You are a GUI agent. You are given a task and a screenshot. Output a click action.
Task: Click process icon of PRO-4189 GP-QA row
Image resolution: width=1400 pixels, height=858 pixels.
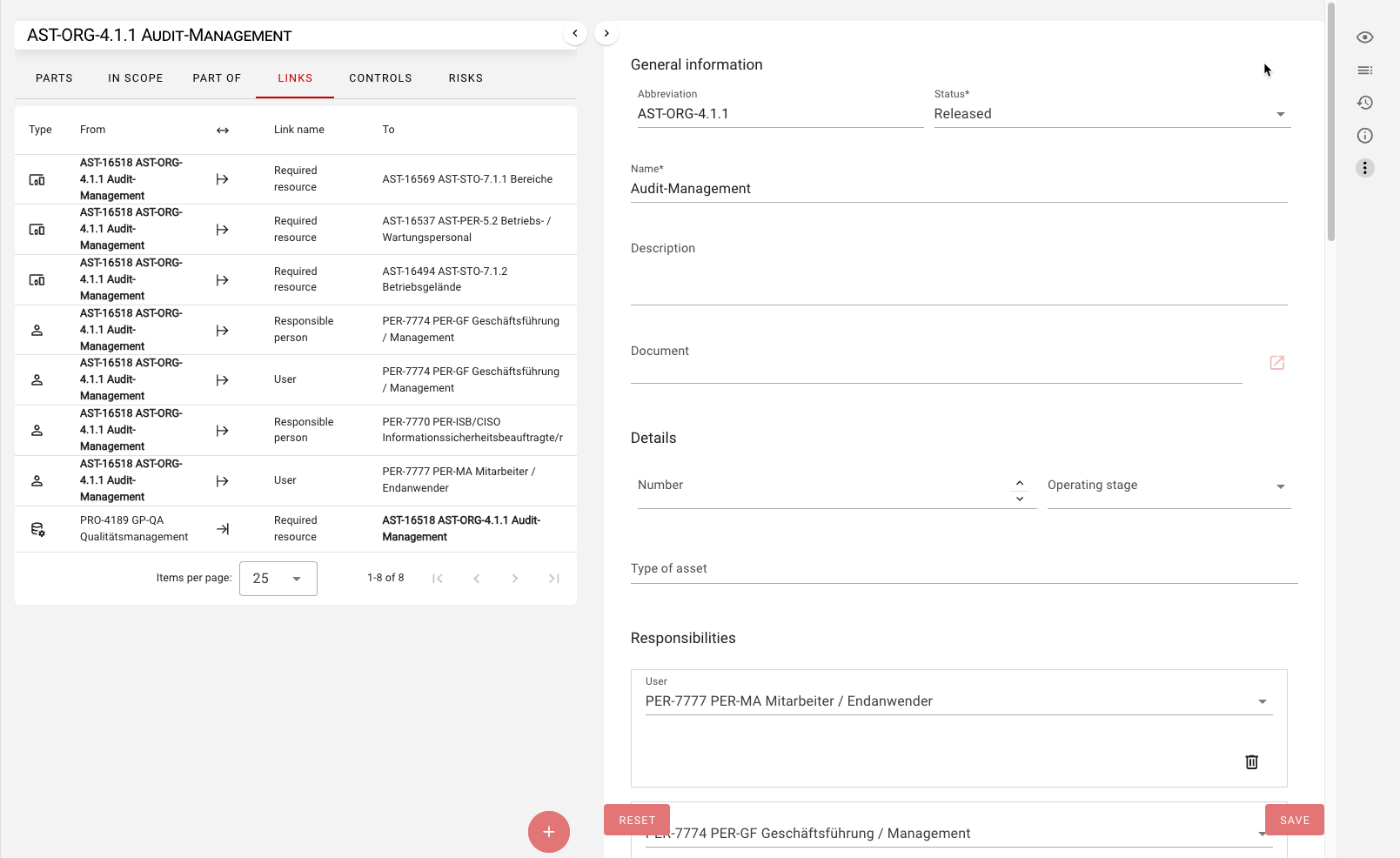[37, 529]
